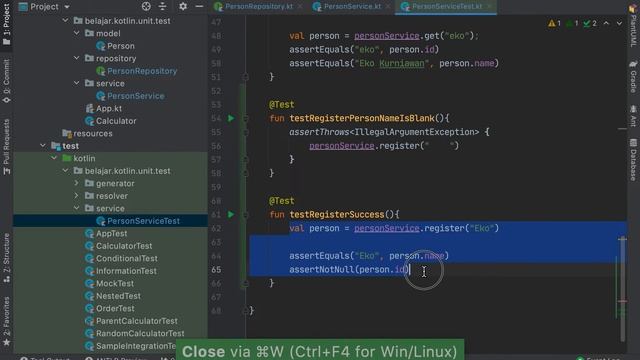The width and height of the screenshot is (640, 360).
Task: Open the Structure tool window
Action: click(x=7, y=258)
